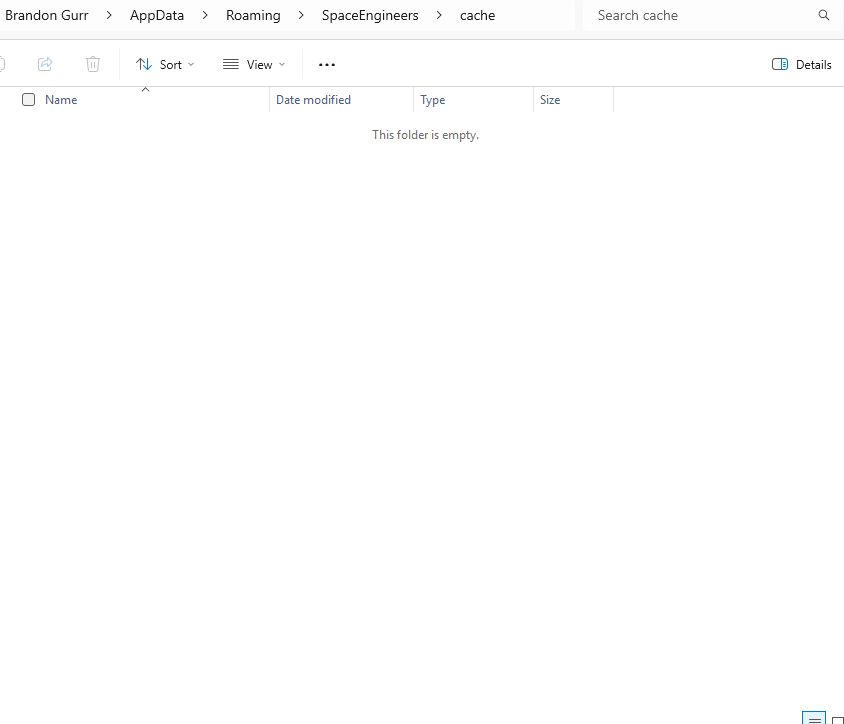The image size is (844, 724).
Task: Toggle the Details pane
Action: (x=802, y=64)
